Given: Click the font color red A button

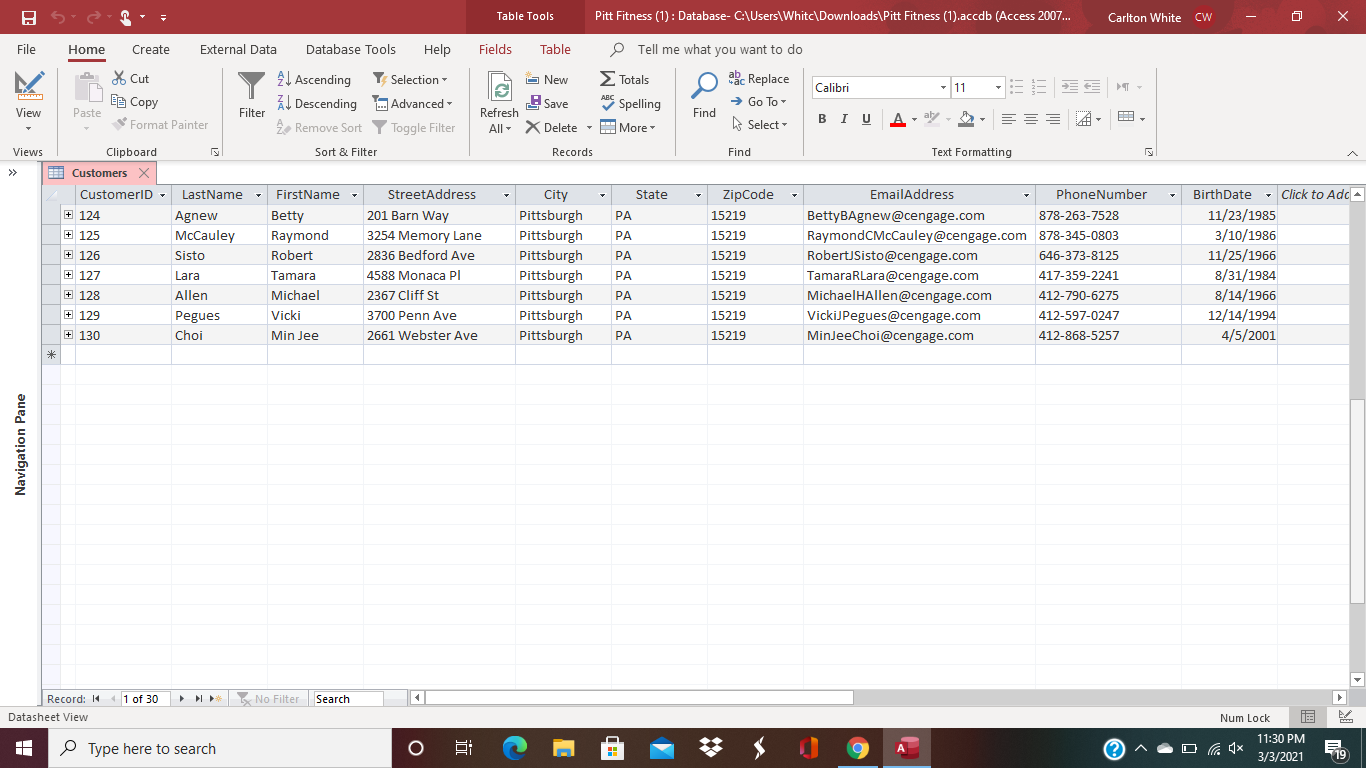Looking at the screenshot, I should pos(897,119).
